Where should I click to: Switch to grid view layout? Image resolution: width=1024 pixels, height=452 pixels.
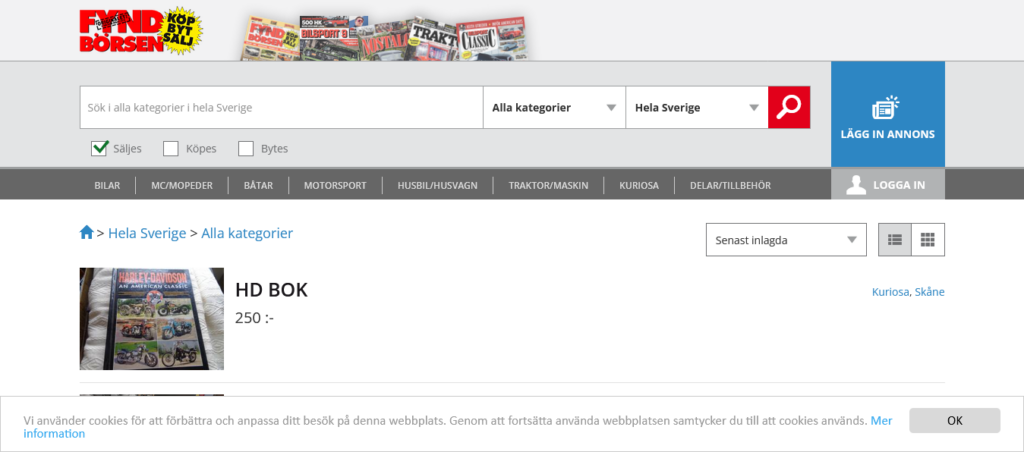tap(928, 240)
